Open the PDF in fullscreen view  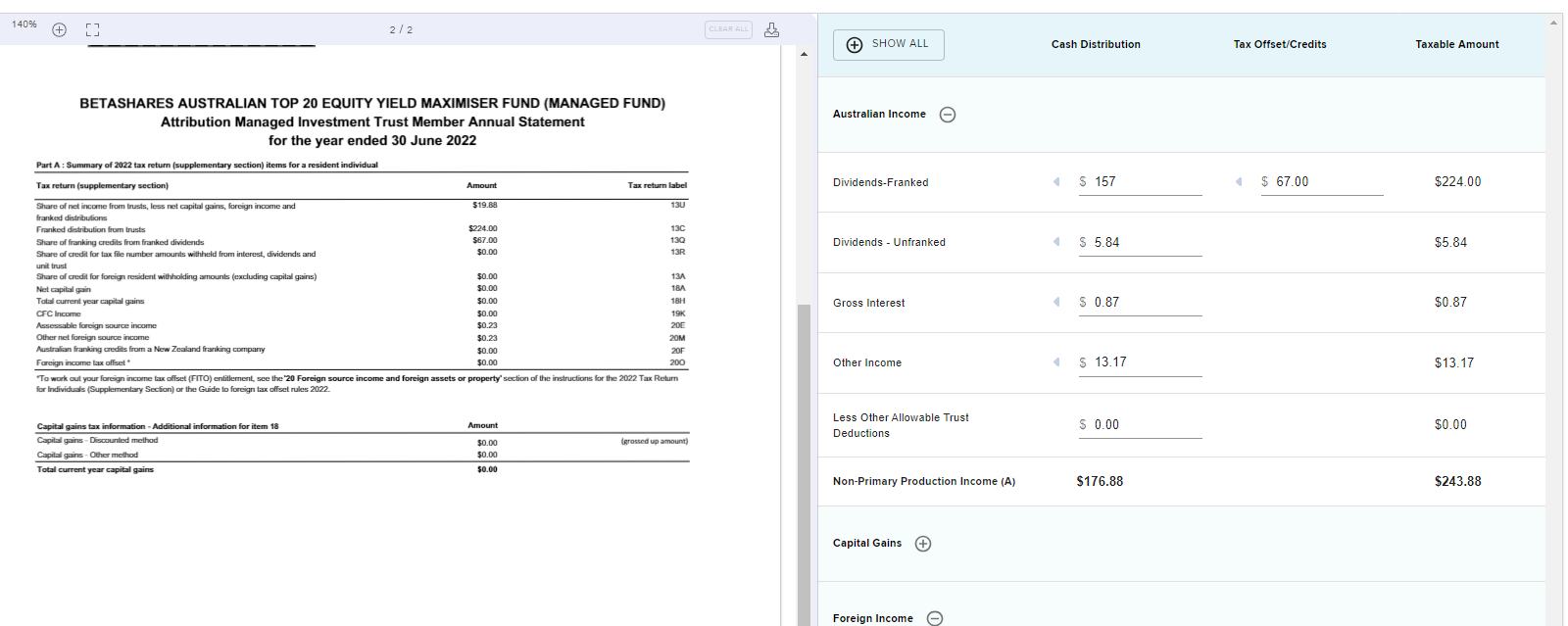[92, 29]
